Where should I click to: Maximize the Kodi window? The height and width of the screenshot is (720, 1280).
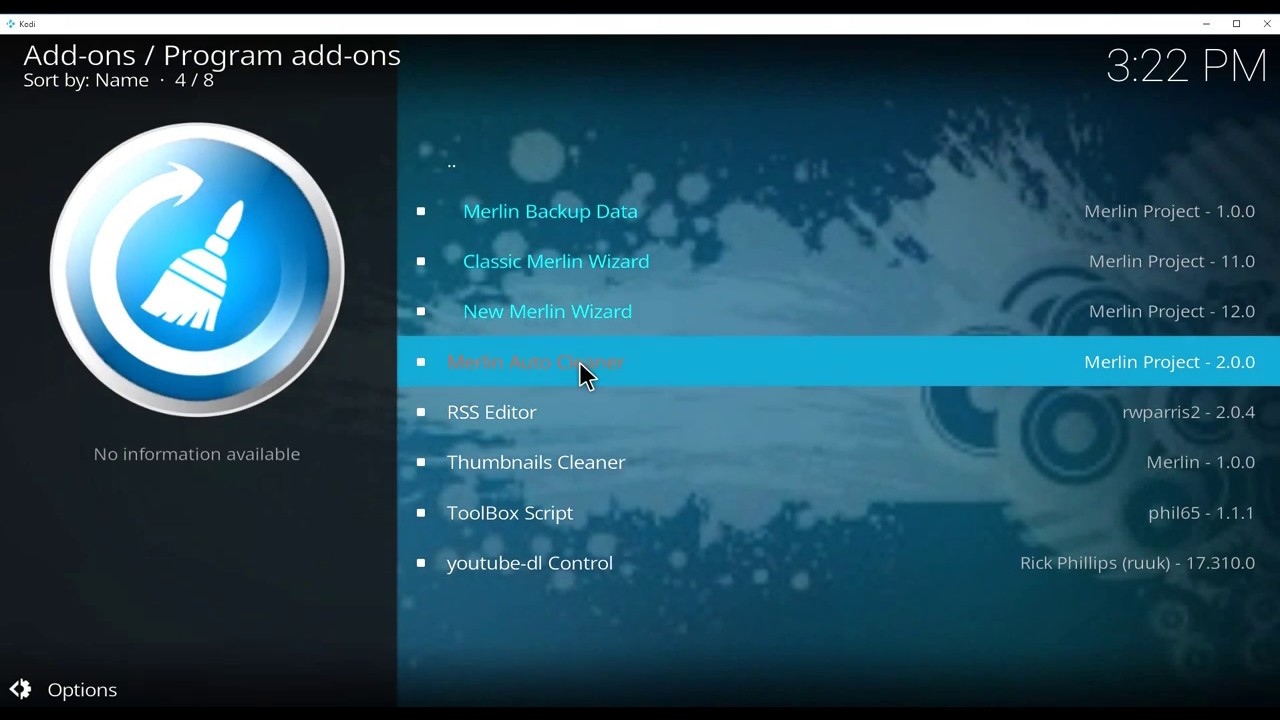tap(1236, 24)
